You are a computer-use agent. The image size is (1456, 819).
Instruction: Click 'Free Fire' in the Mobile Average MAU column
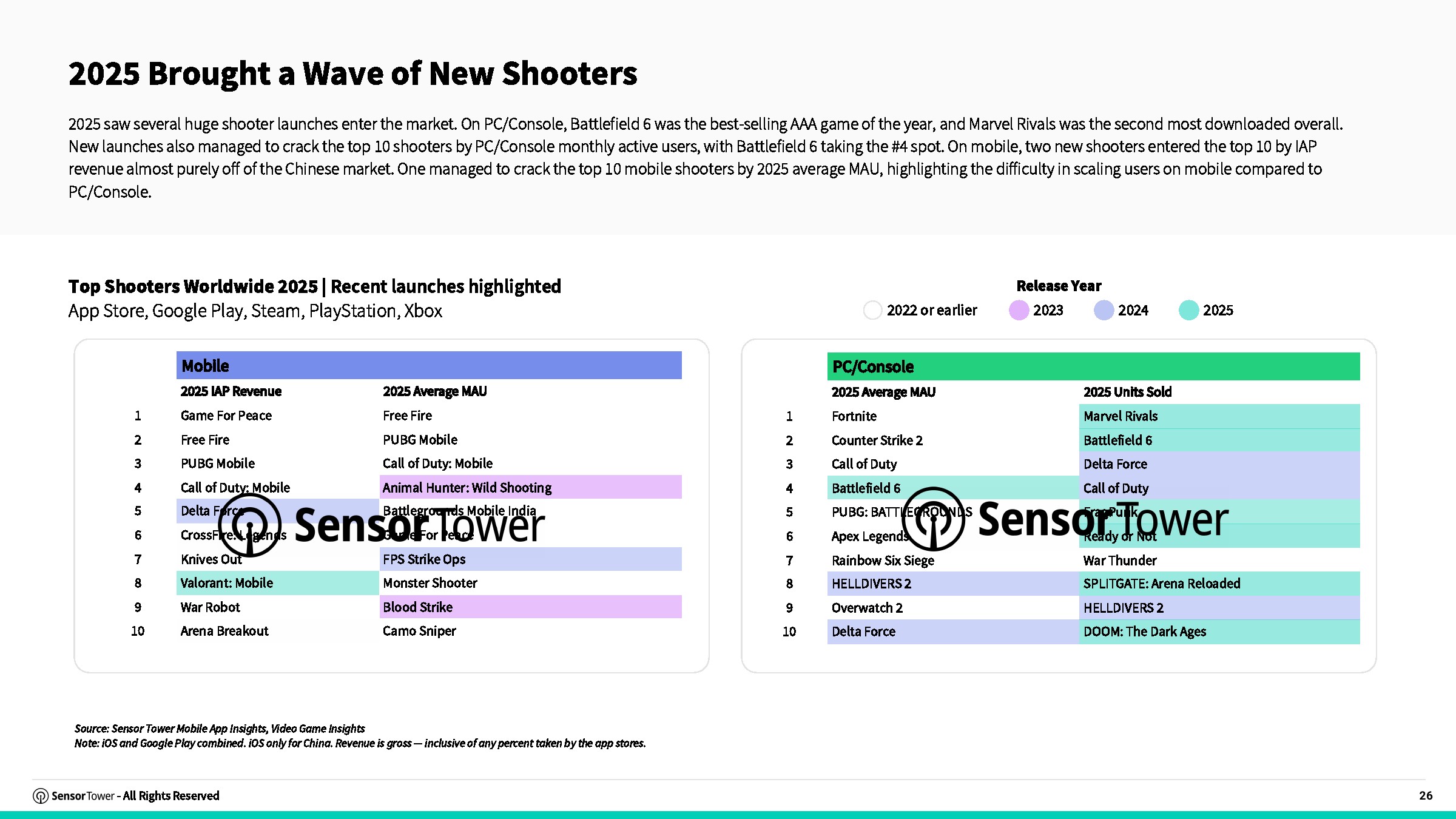pyautogui.click(x=407, y=416)
